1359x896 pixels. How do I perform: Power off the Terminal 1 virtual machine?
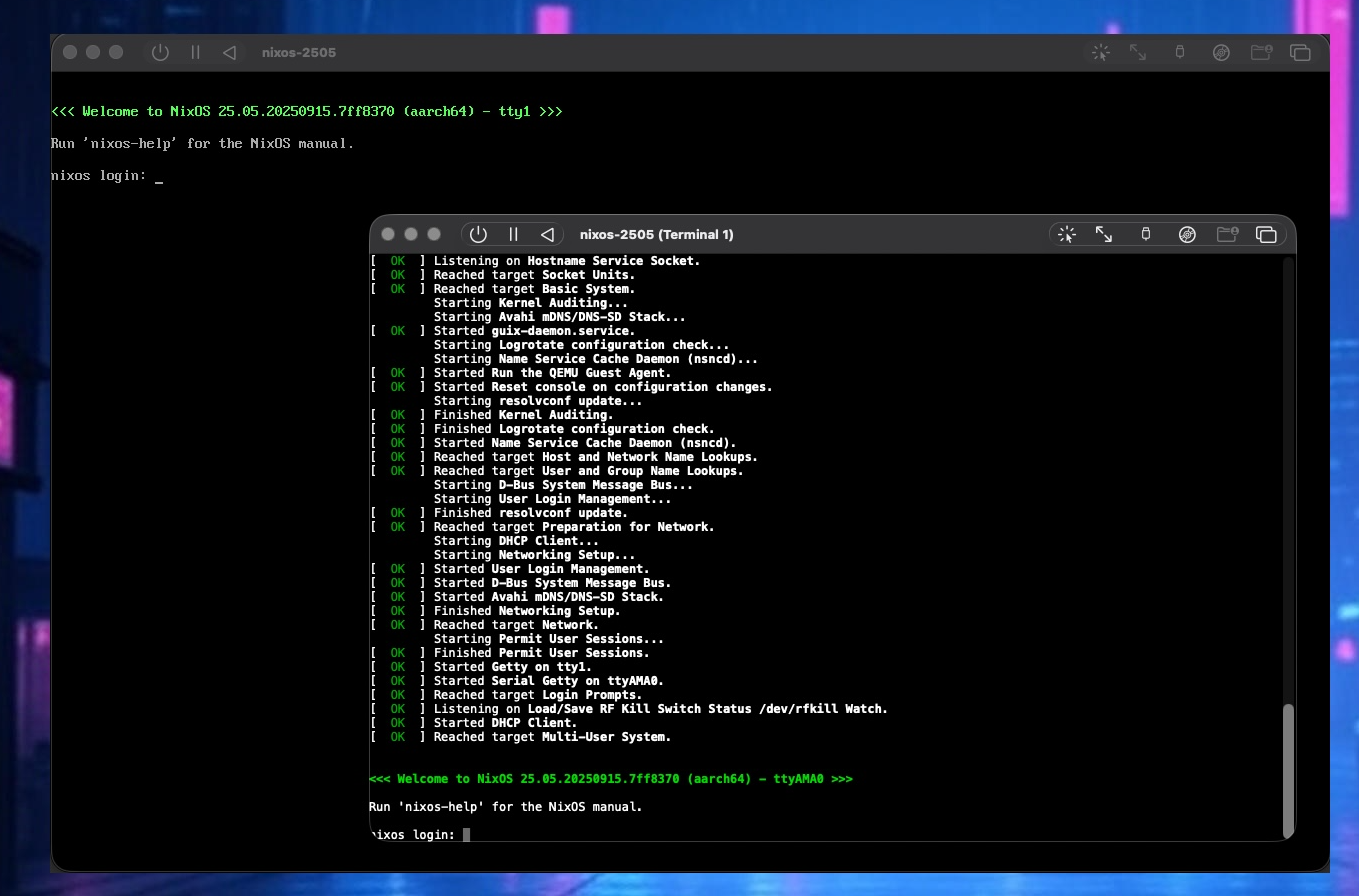[478, 234]
